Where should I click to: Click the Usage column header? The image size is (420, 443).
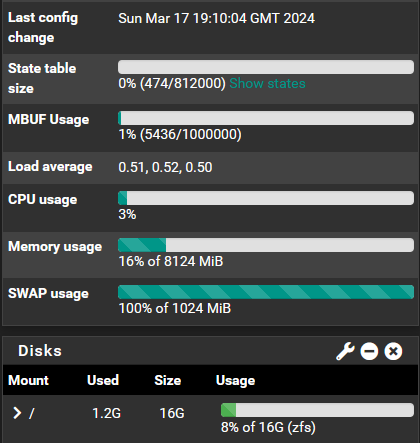(x=235, y=380)
